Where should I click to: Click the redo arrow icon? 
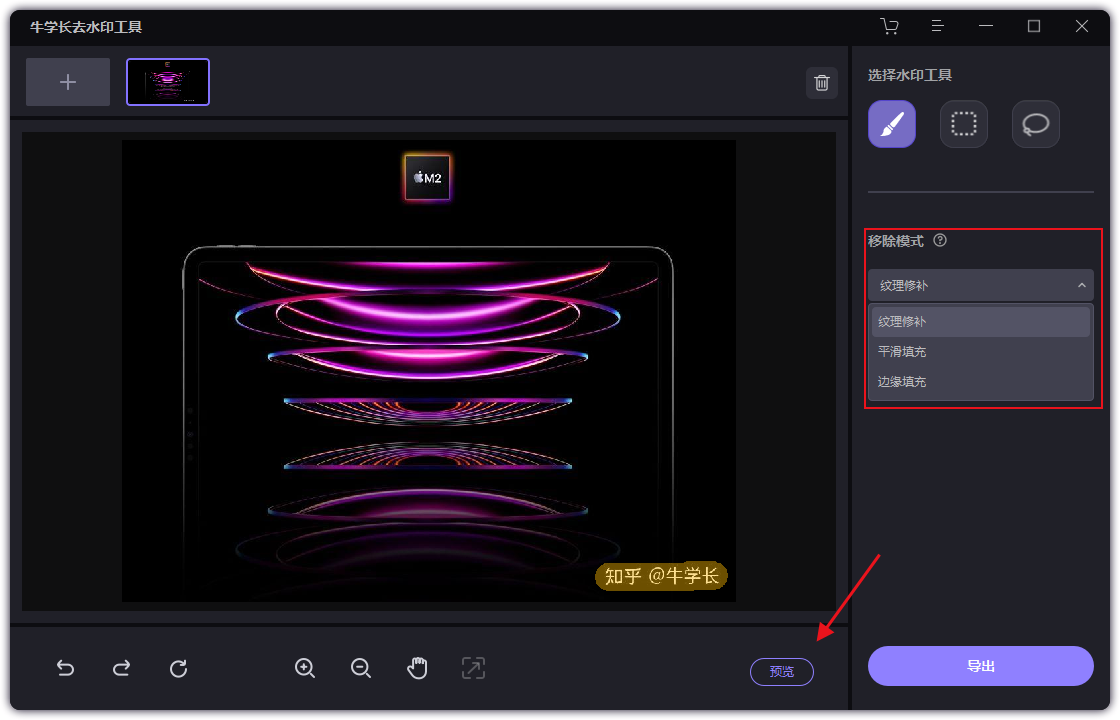121,668
